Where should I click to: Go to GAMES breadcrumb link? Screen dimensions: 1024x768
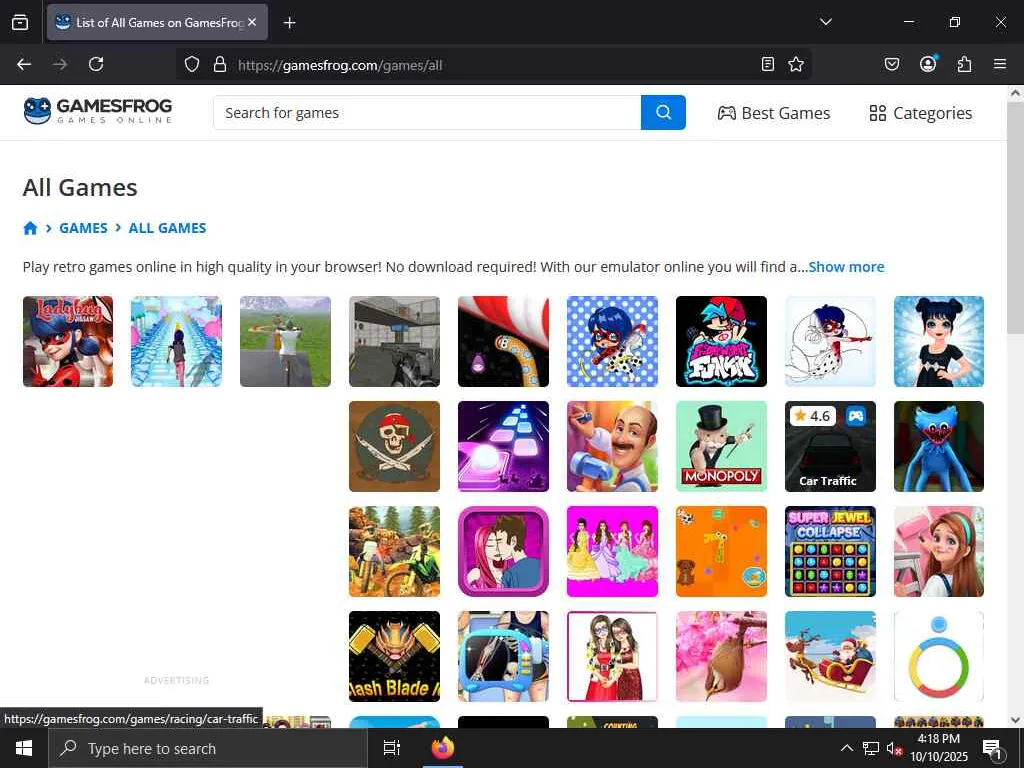(83, 228)
